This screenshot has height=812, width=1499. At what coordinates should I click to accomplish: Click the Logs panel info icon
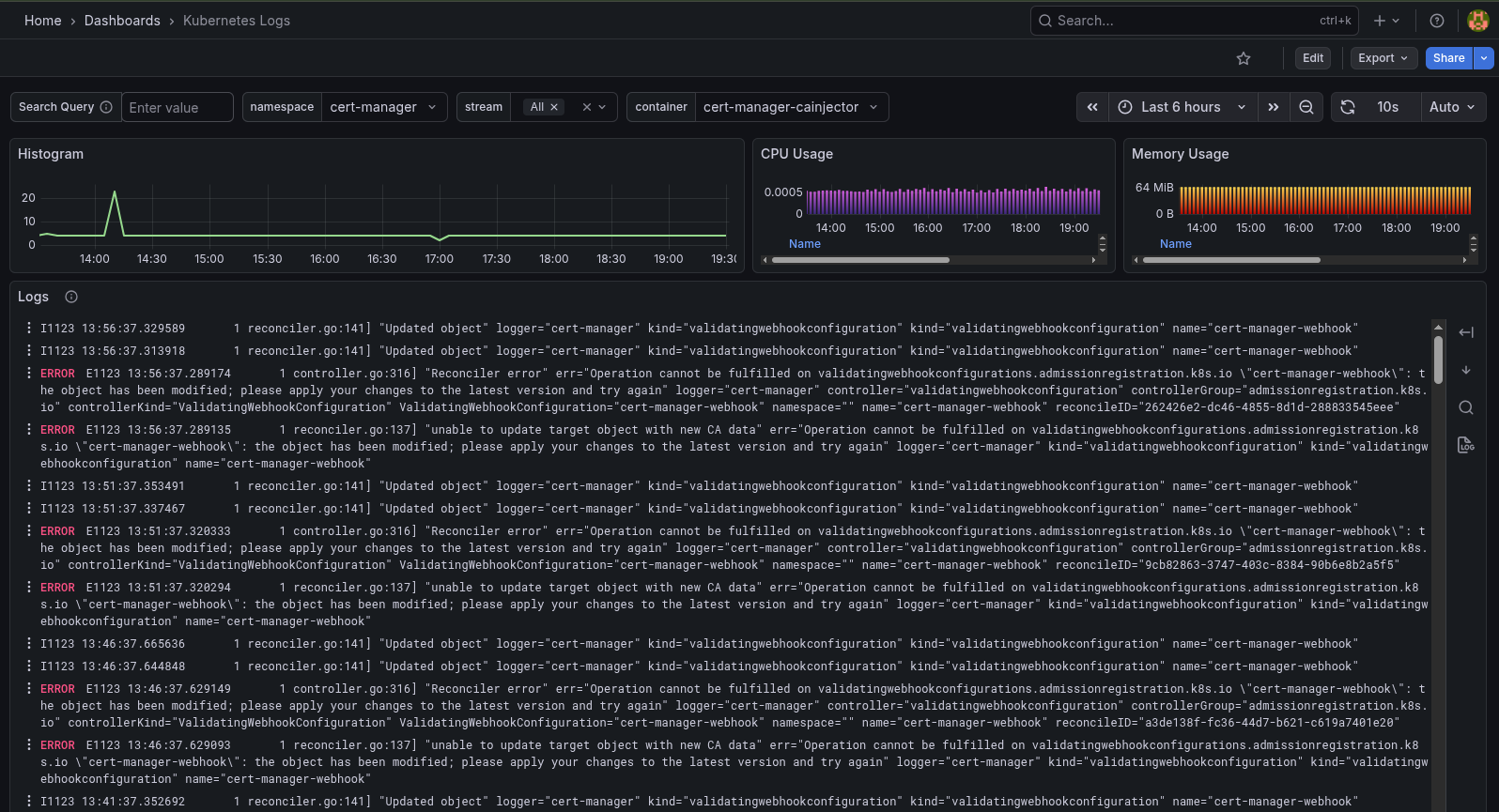[71, 297]
